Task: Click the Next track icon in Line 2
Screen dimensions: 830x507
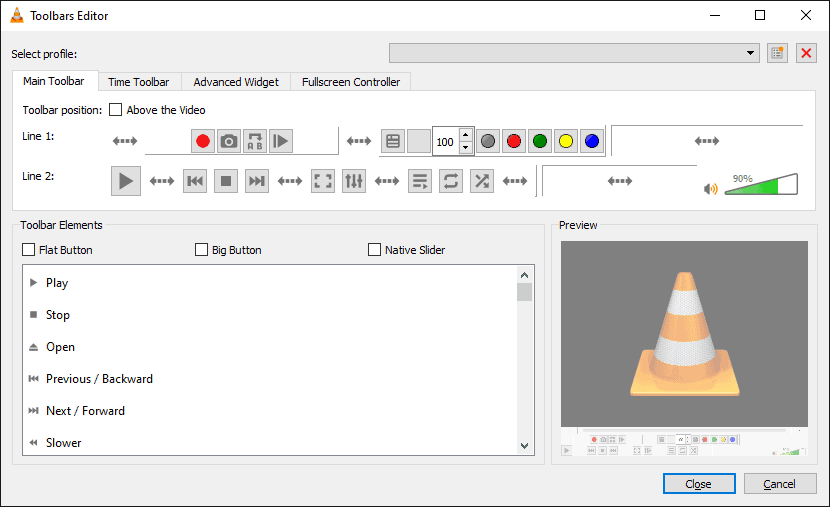Action: [x=257, y=181]
